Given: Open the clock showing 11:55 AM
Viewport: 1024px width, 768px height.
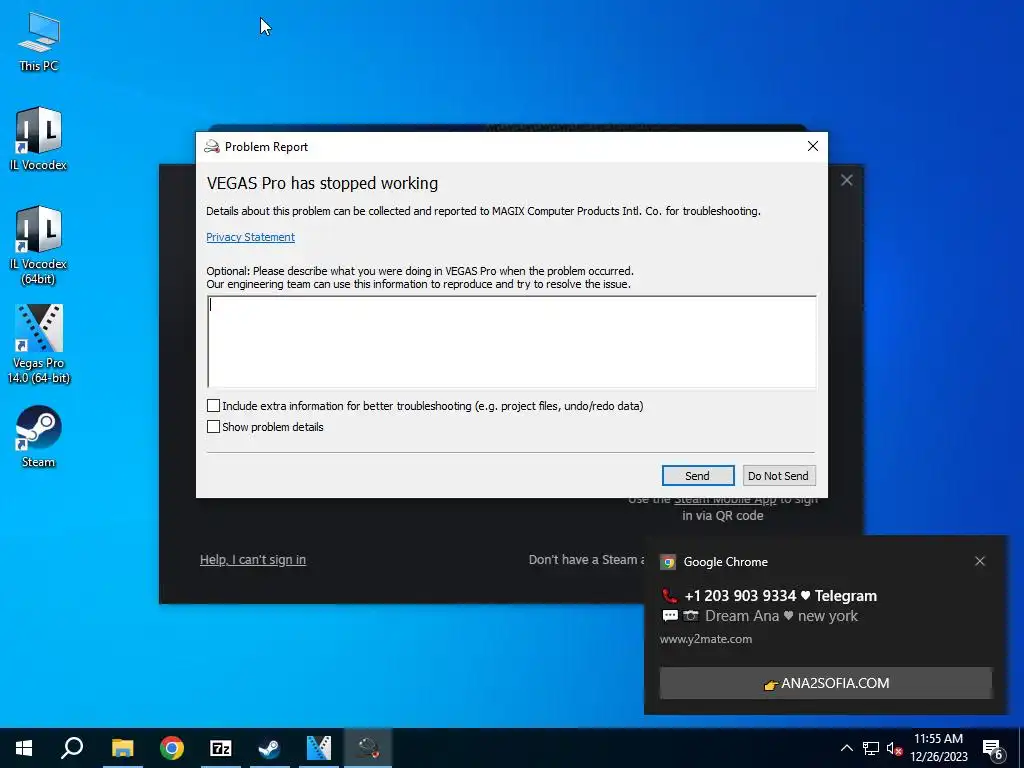Looking at the screenshot, I should (938, 748).
